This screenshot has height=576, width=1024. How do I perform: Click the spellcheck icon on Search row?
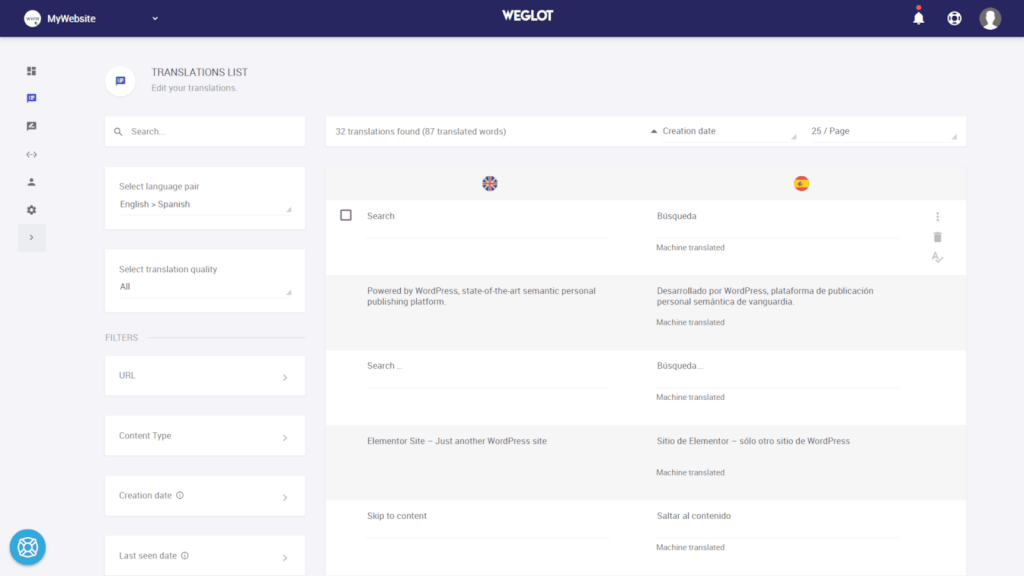(937, 257)
